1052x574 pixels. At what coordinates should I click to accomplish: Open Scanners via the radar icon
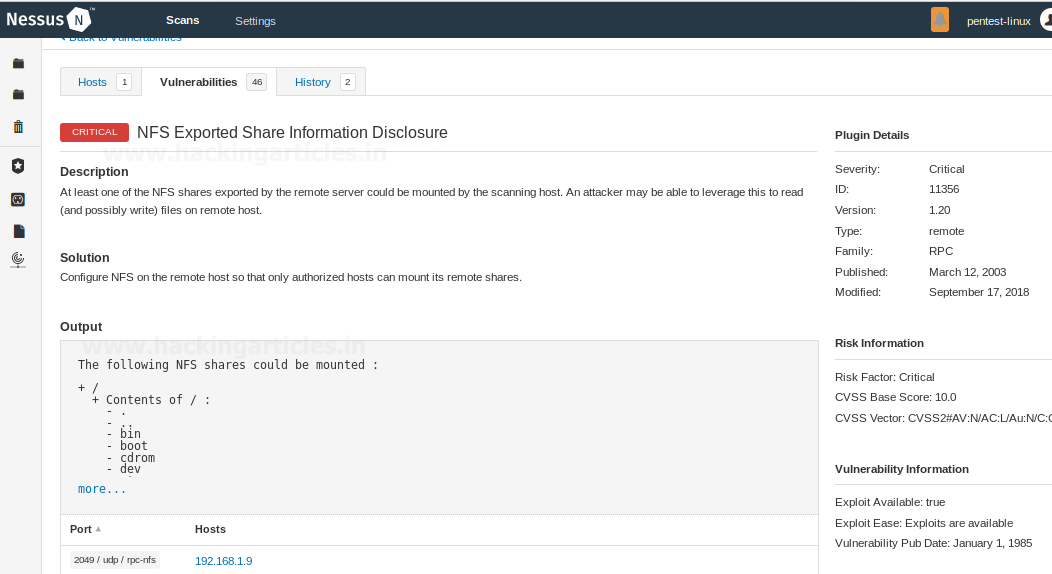(18, 259)
